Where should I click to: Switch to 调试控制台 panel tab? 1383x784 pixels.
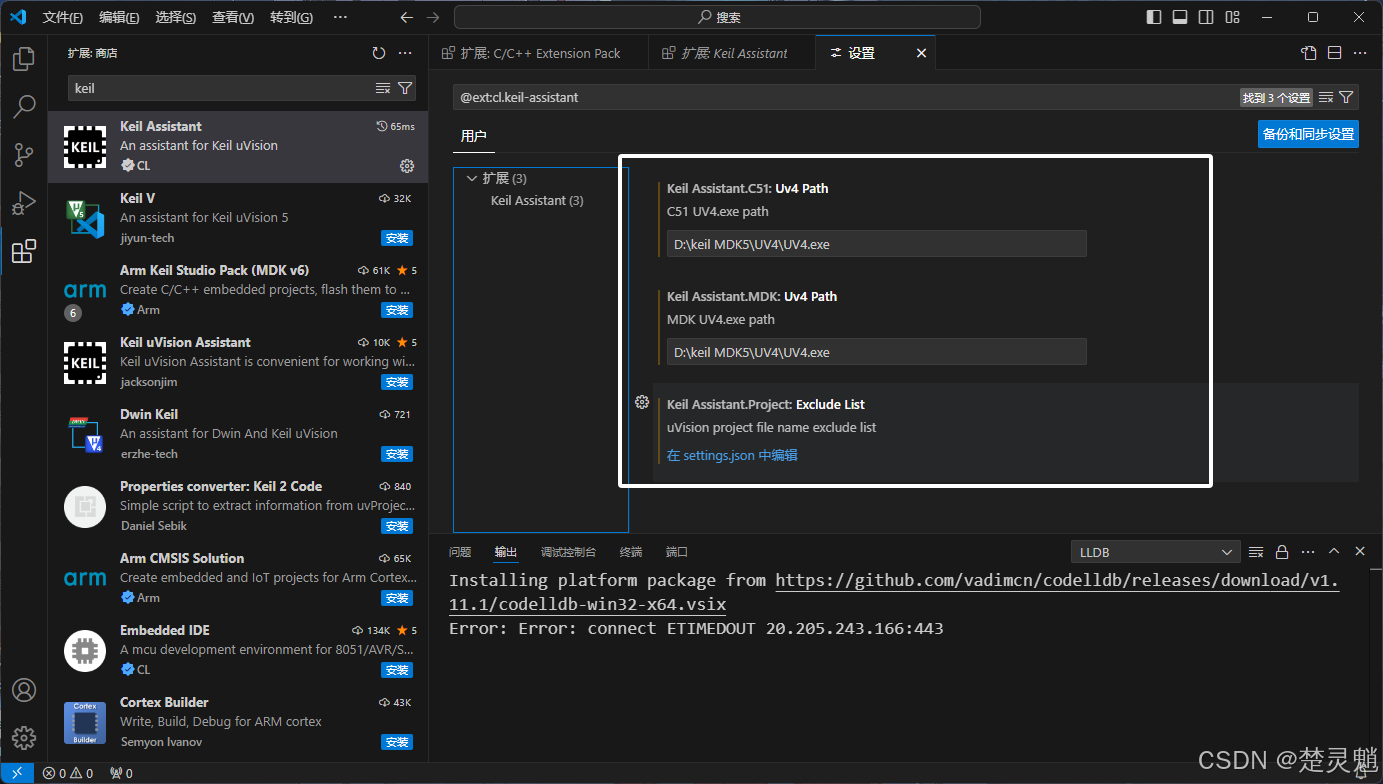568,552
